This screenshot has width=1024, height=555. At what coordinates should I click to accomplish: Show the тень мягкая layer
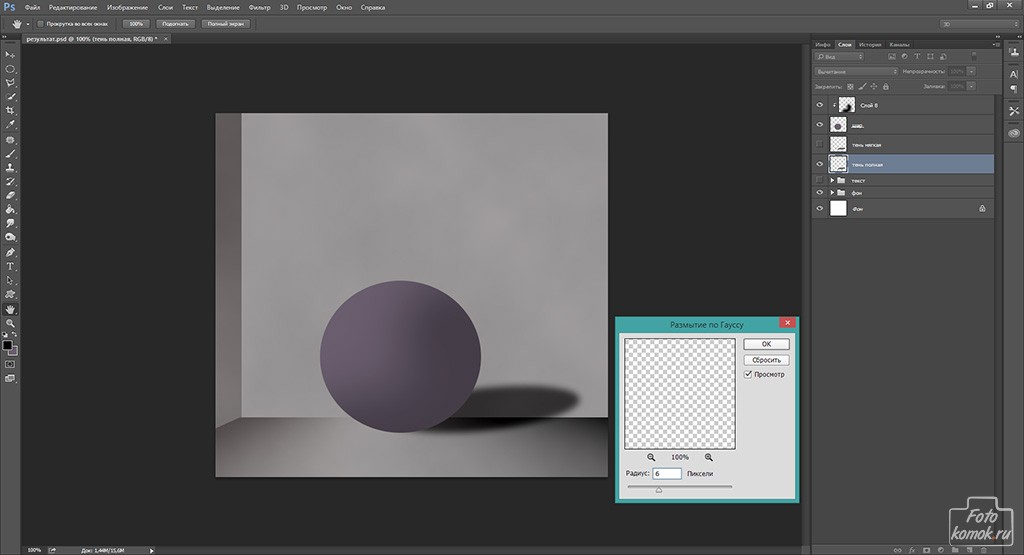click(x=820, y=144)
